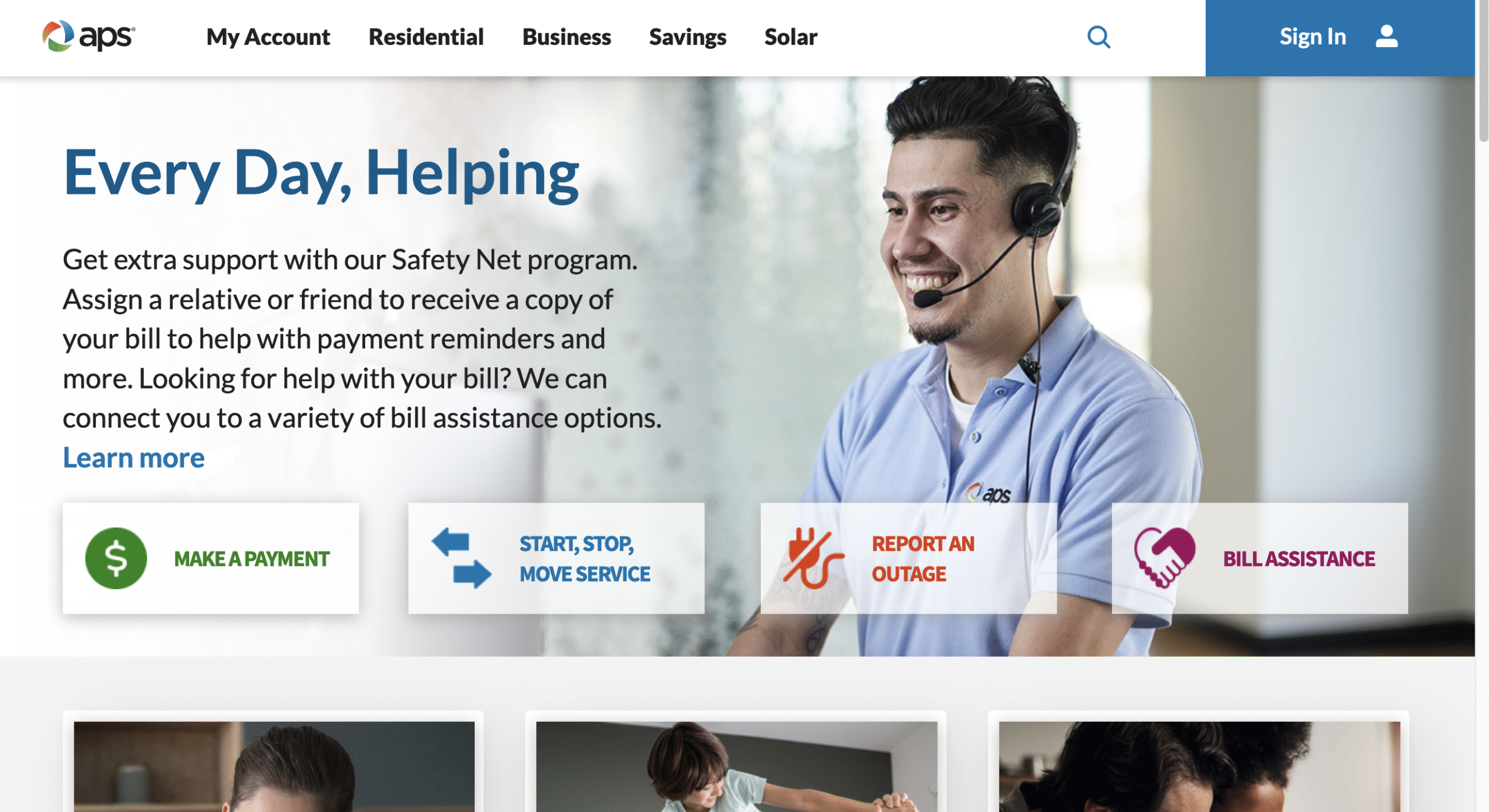Click the heart handshake assistance icon
This screenshot has height=812, width=1489.
pos(1164,558)
